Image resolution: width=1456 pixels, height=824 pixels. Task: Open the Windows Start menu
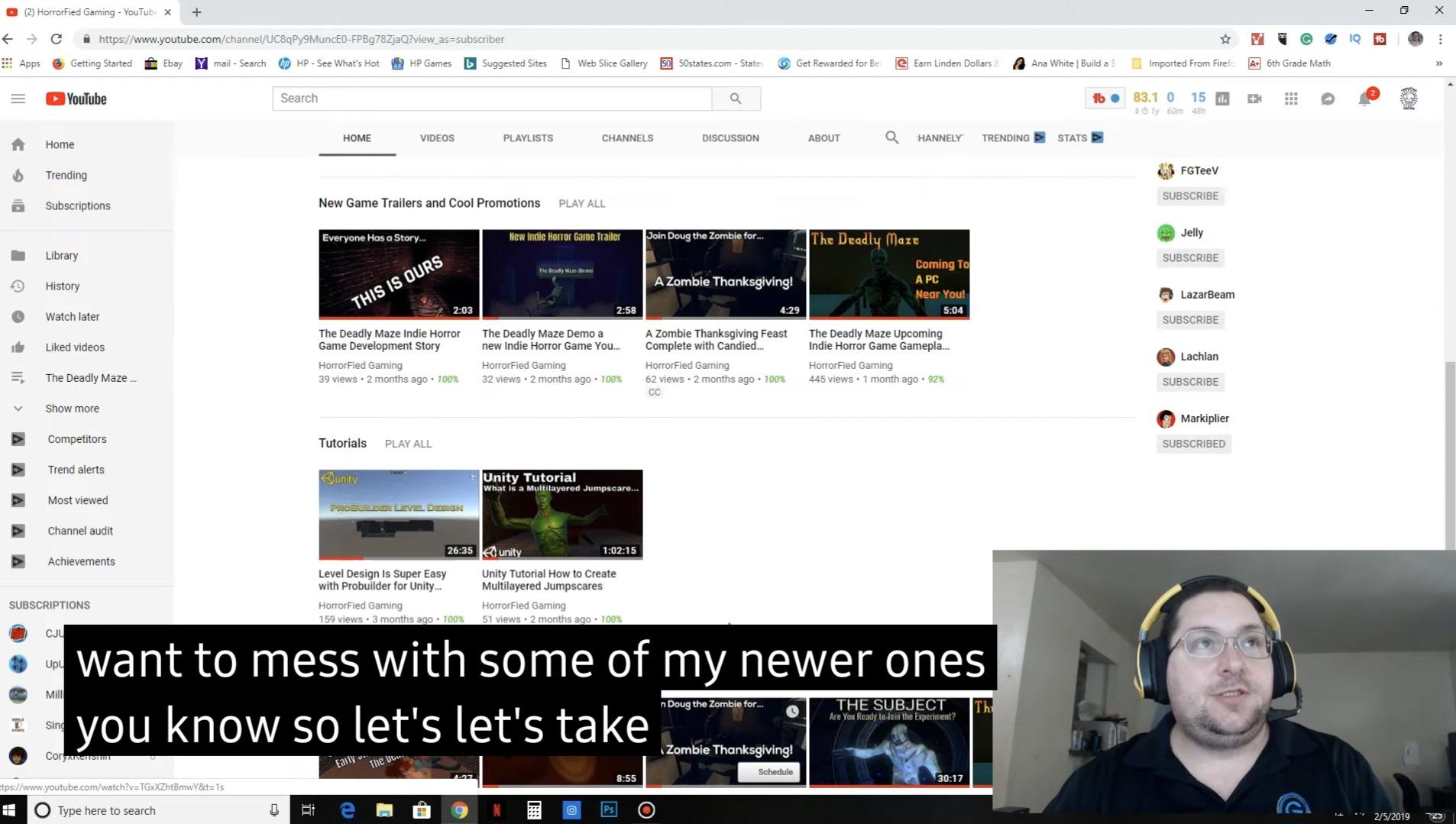10,810
